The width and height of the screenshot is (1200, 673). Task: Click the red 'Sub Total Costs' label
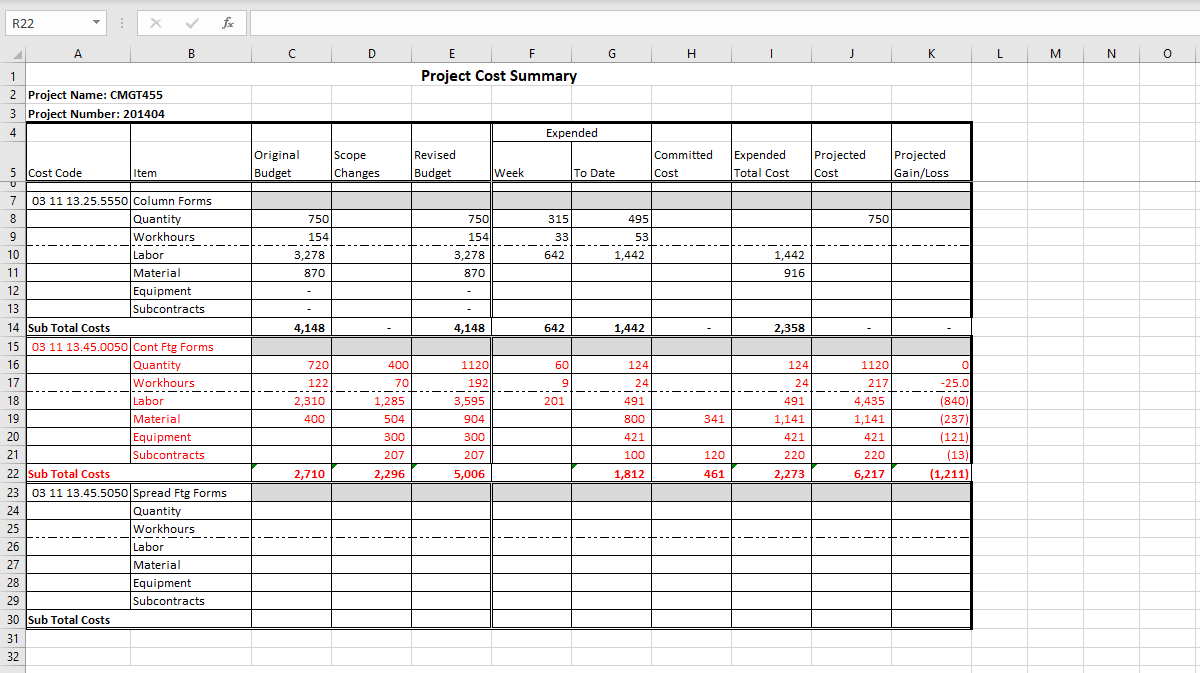click(69, 473)
